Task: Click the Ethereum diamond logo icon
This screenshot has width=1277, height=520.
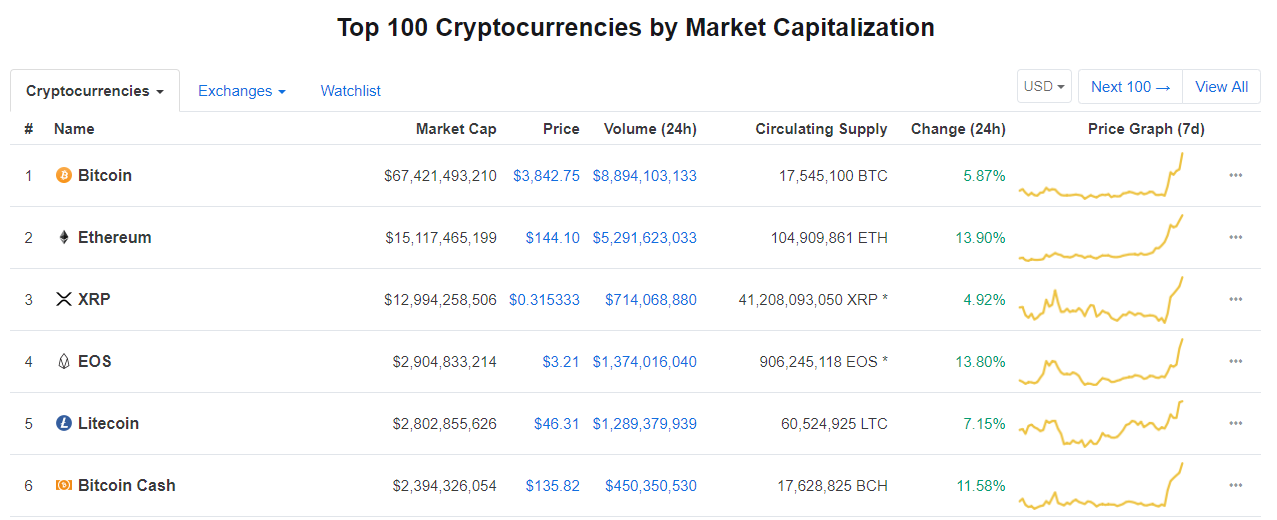Action: click(x=64, y=238)
